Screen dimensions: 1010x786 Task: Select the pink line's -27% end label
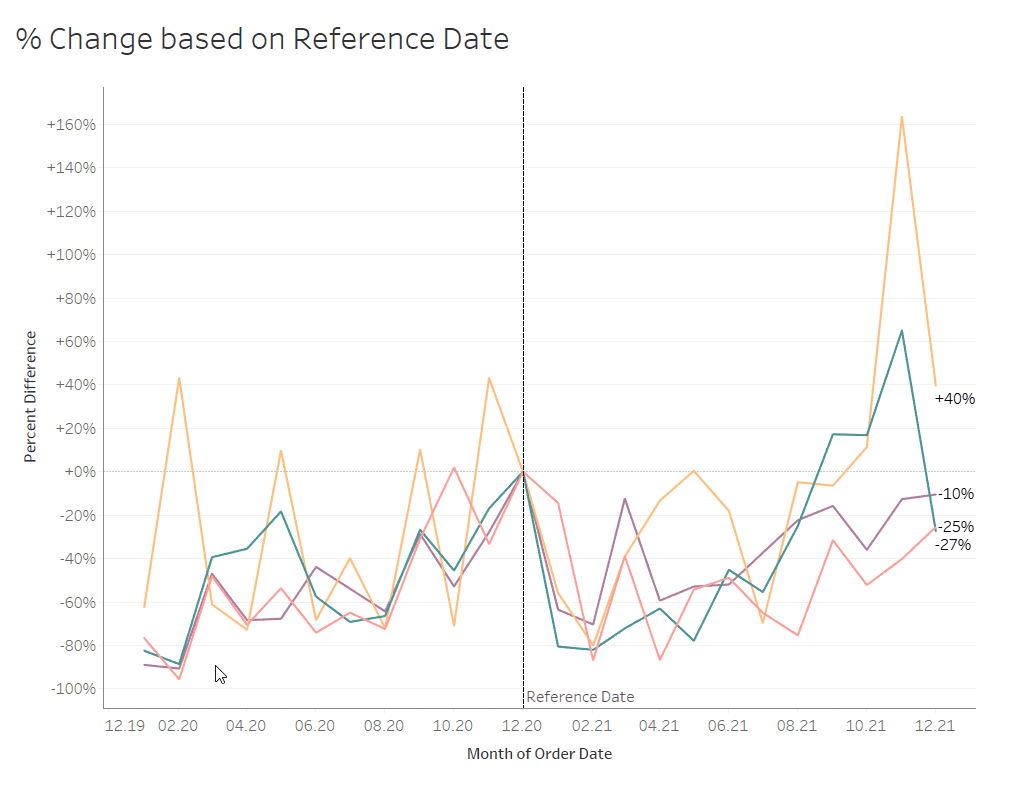coord(953,545)
